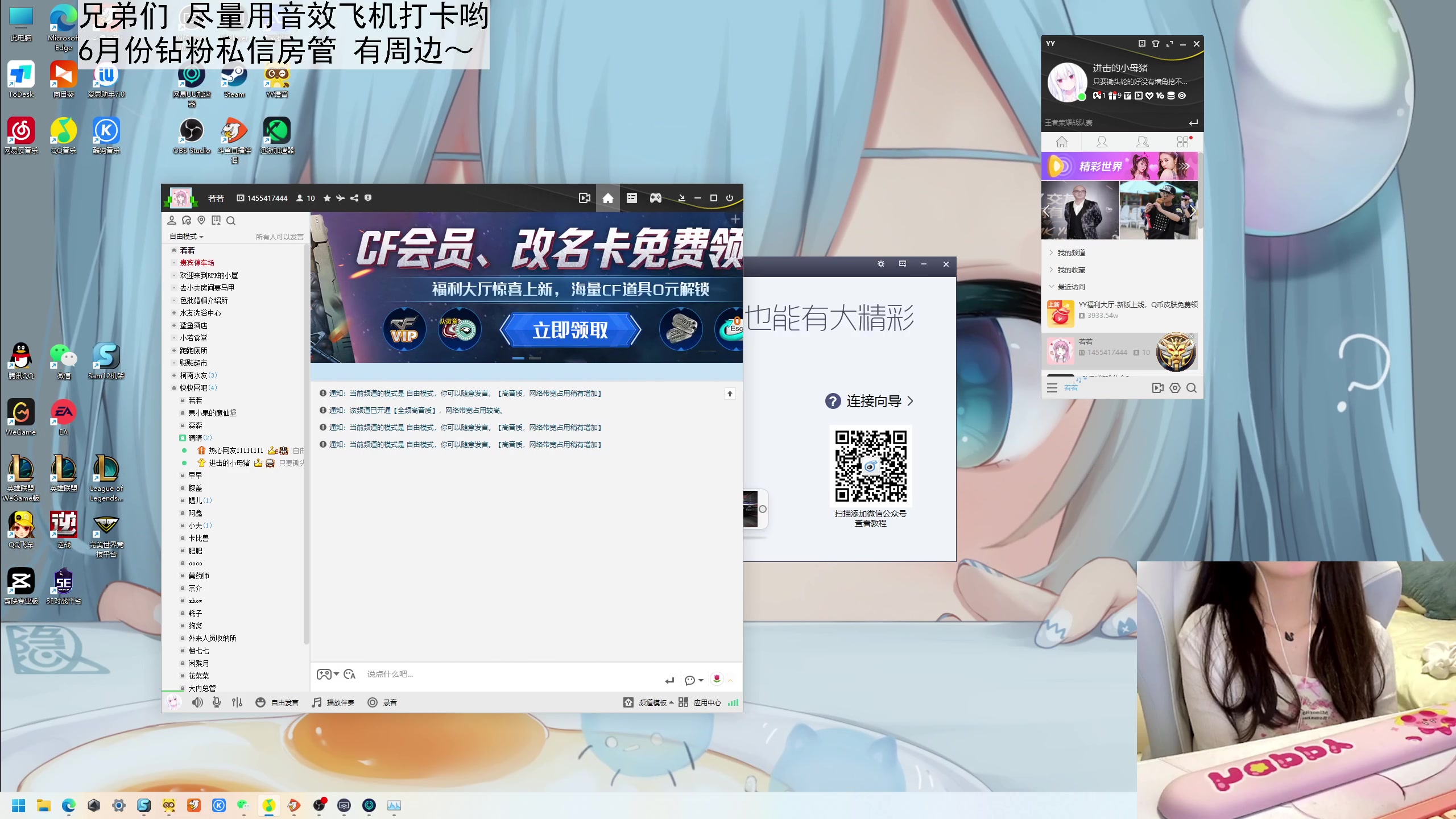The height and width of the screenshot is (819, 1456).
Task: Open the channel template list icon
Action: pos(631,198)
